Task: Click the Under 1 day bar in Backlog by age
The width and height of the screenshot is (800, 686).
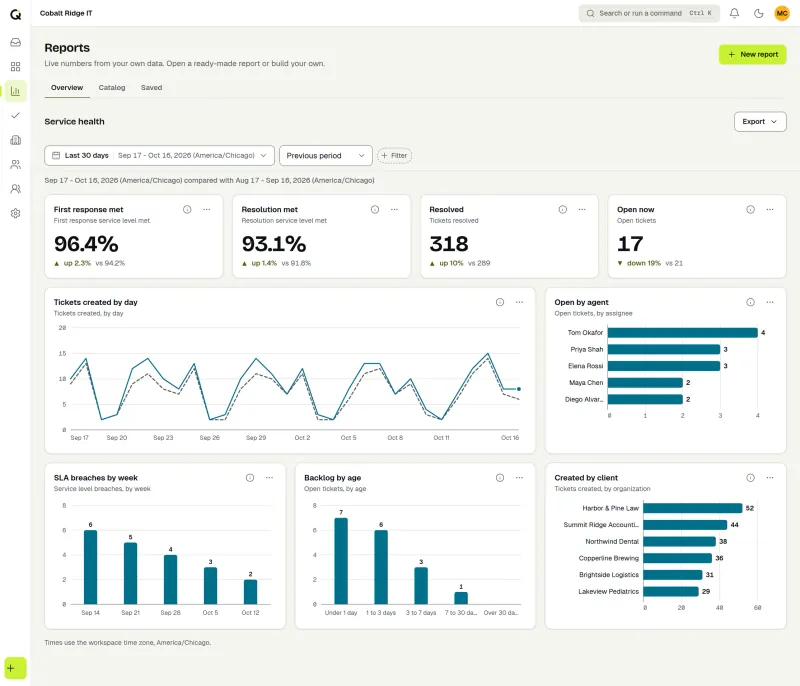Action: pos(341,561)
